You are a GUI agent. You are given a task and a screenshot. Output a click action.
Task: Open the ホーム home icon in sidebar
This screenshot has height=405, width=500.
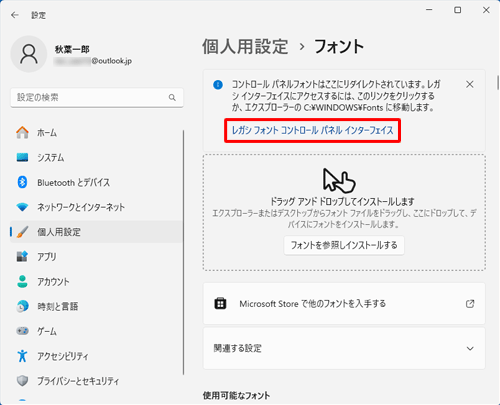pyautogui.click(x=22, y=133)
